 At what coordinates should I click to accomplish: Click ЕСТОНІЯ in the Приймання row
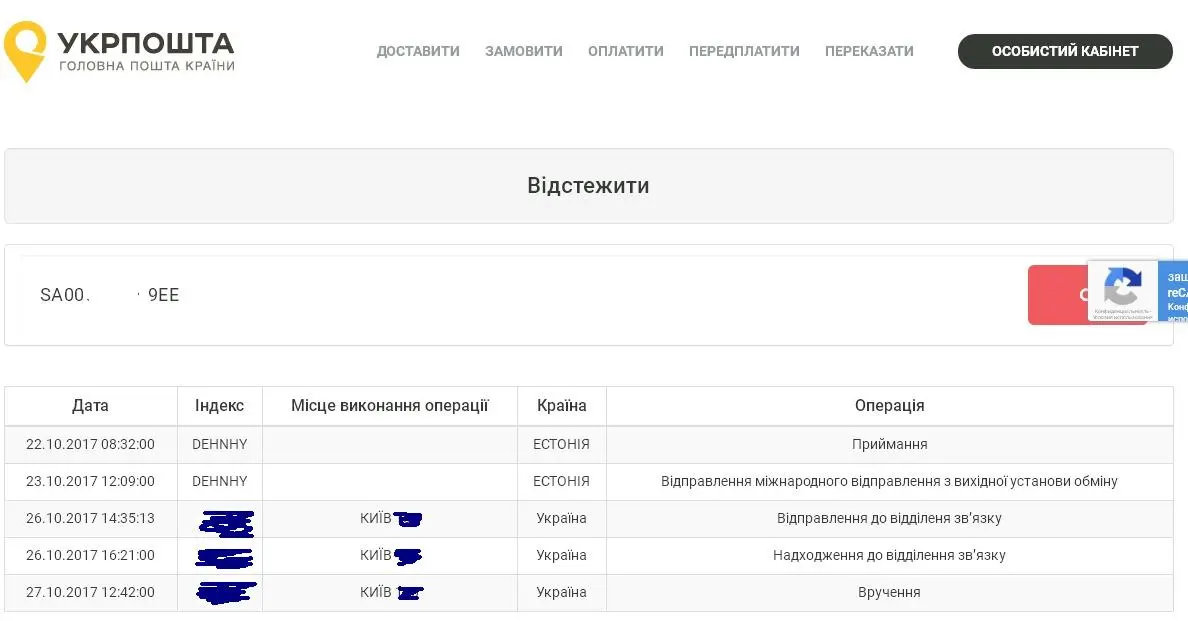(561, 445)
